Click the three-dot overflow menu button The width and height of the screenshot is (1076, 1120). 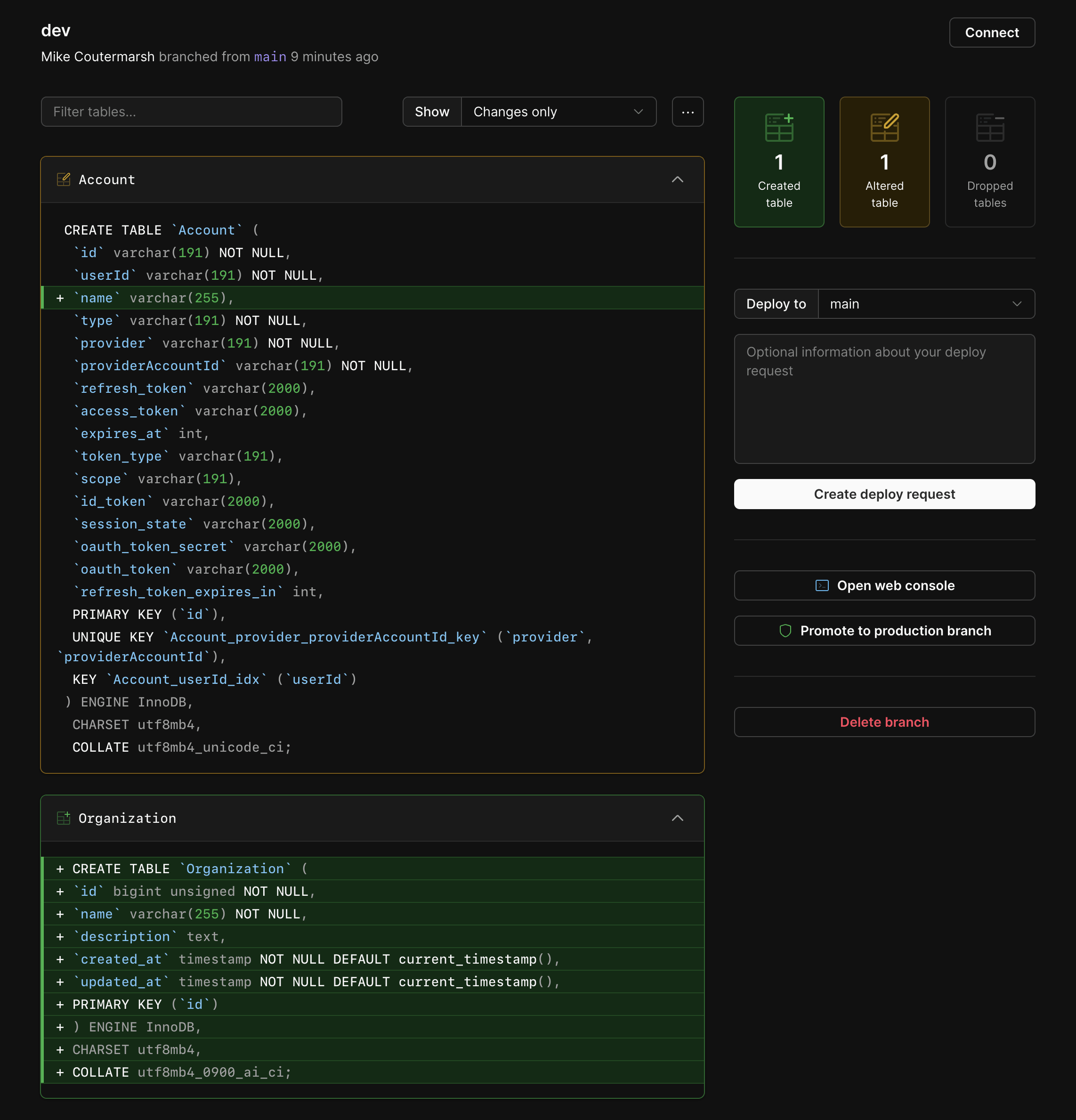pyautogui.click(x=688, y=112)
